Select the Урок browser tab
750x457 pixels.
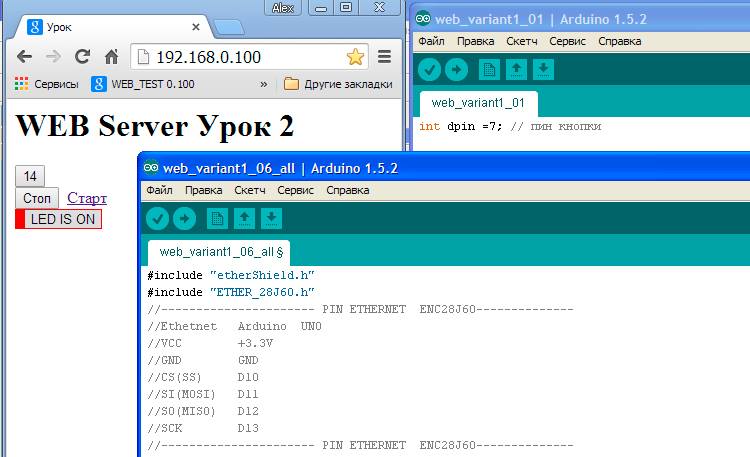tap(113, 27)
